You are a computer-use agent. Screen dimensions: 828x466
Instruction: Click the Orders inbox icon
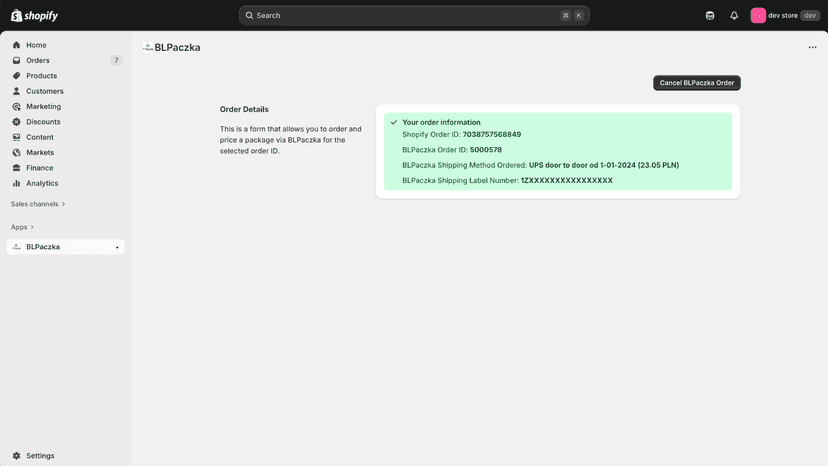click(x=16, y=60)
